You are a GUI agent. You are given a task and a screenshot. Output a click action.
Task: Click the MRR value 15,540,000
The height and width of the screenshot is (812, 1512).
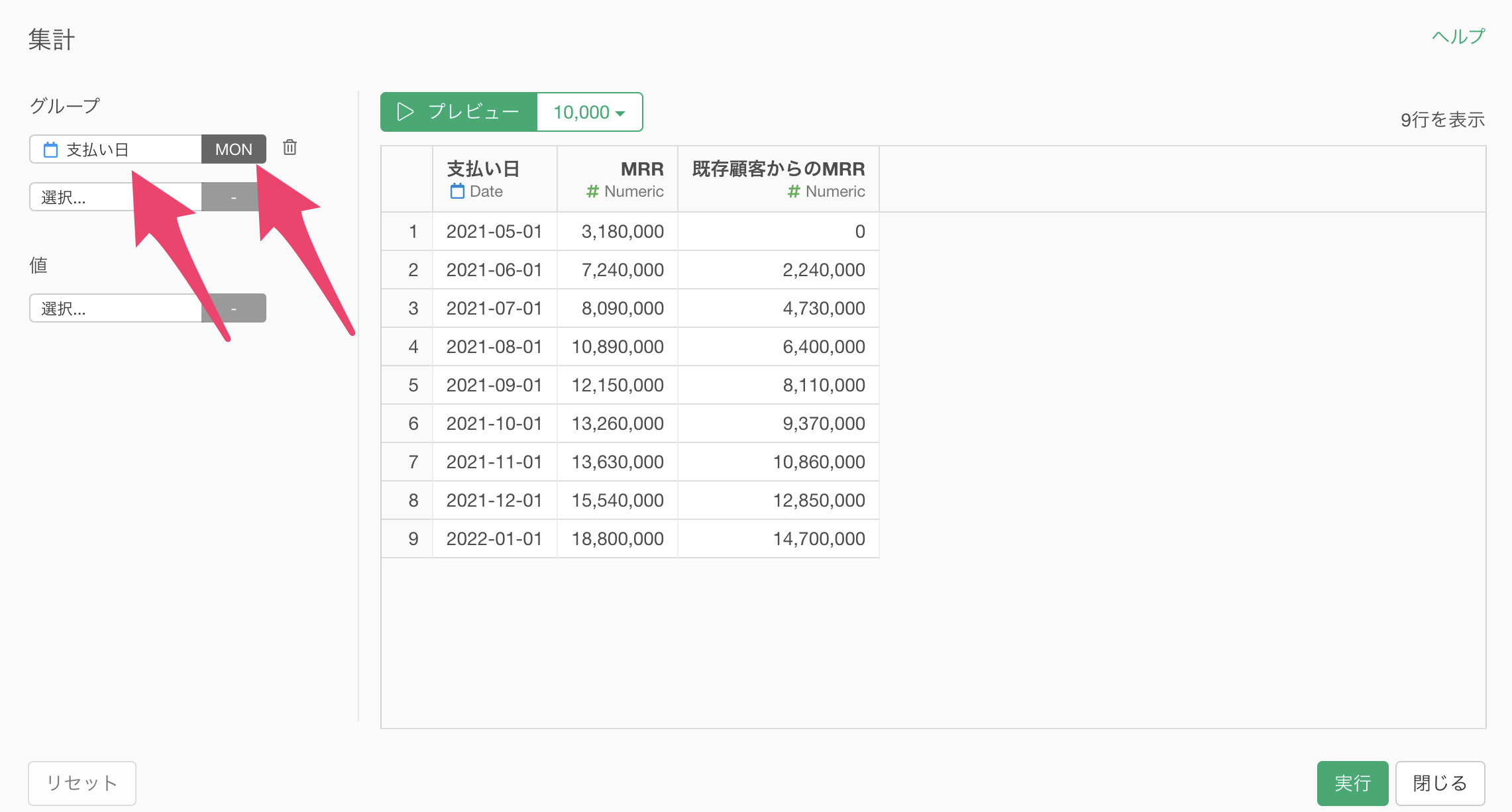click(618, 500)
